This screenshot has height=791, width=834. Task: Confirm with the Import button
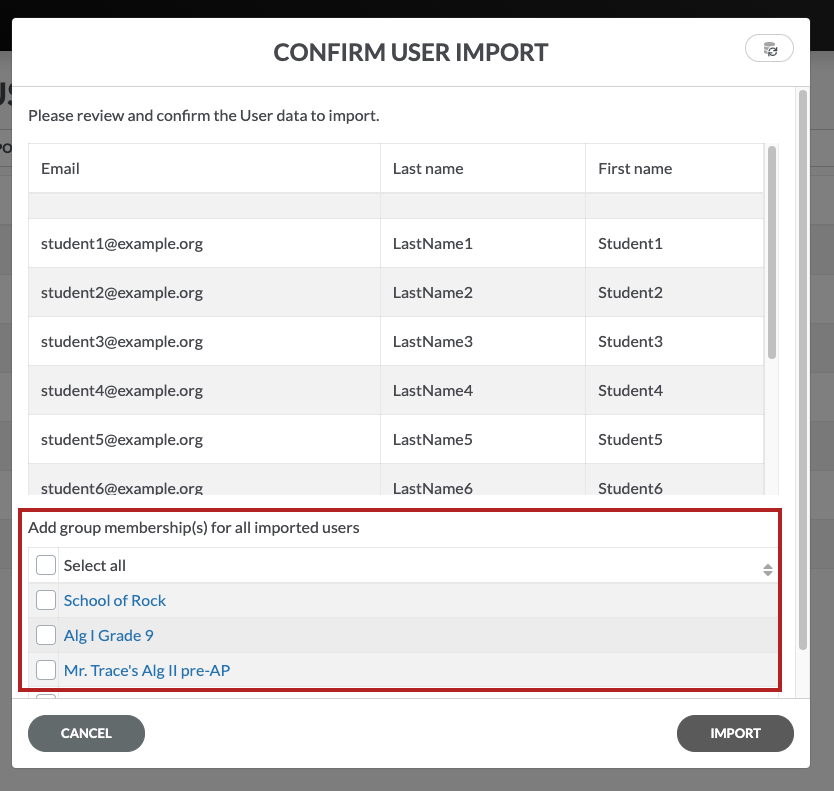tap(735, 733)
